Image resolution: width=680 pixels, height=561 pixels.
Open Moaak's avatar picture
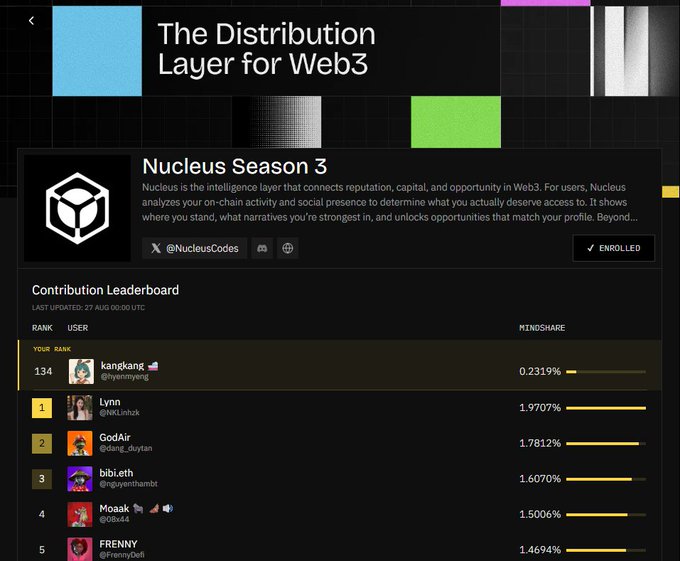(80, 514)
